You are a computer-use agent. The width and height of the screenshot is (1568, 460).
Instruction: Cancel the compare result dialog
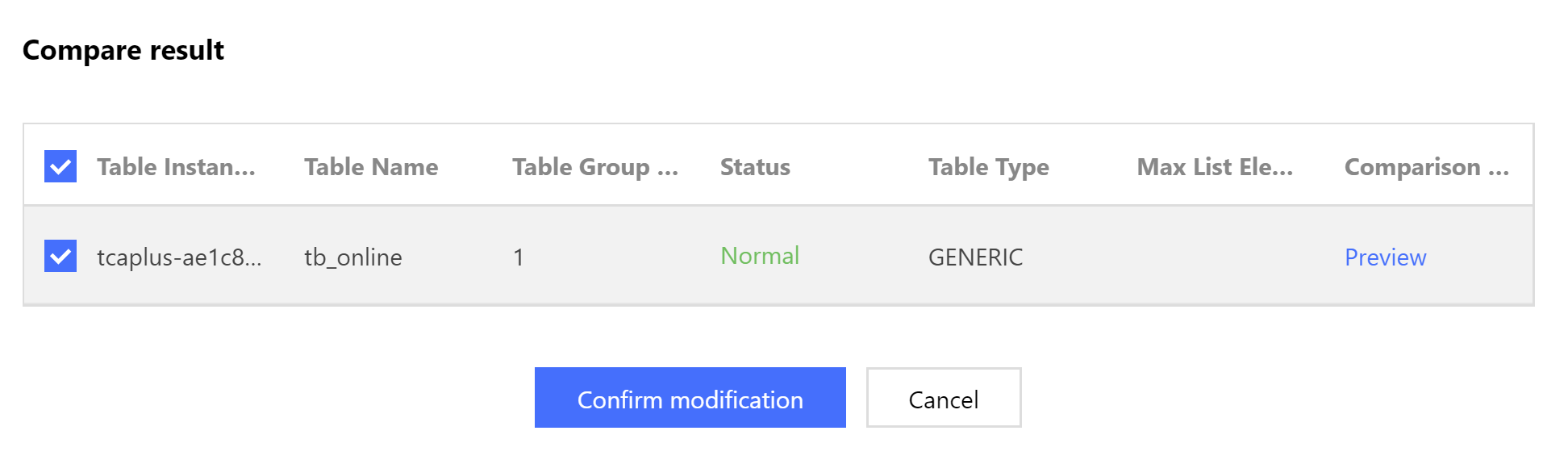[x=943, y=399]
